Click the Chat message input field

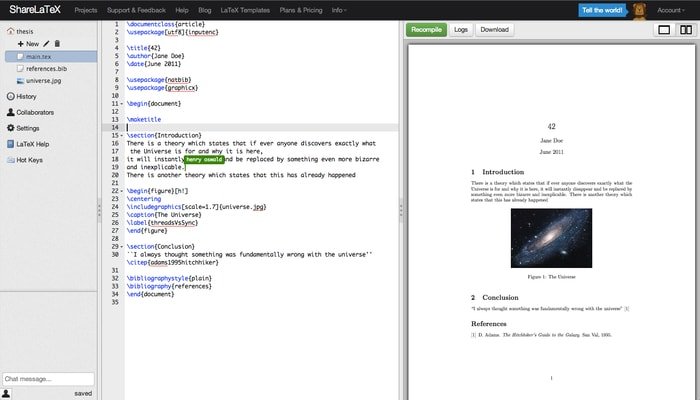[x=48, y=379]
